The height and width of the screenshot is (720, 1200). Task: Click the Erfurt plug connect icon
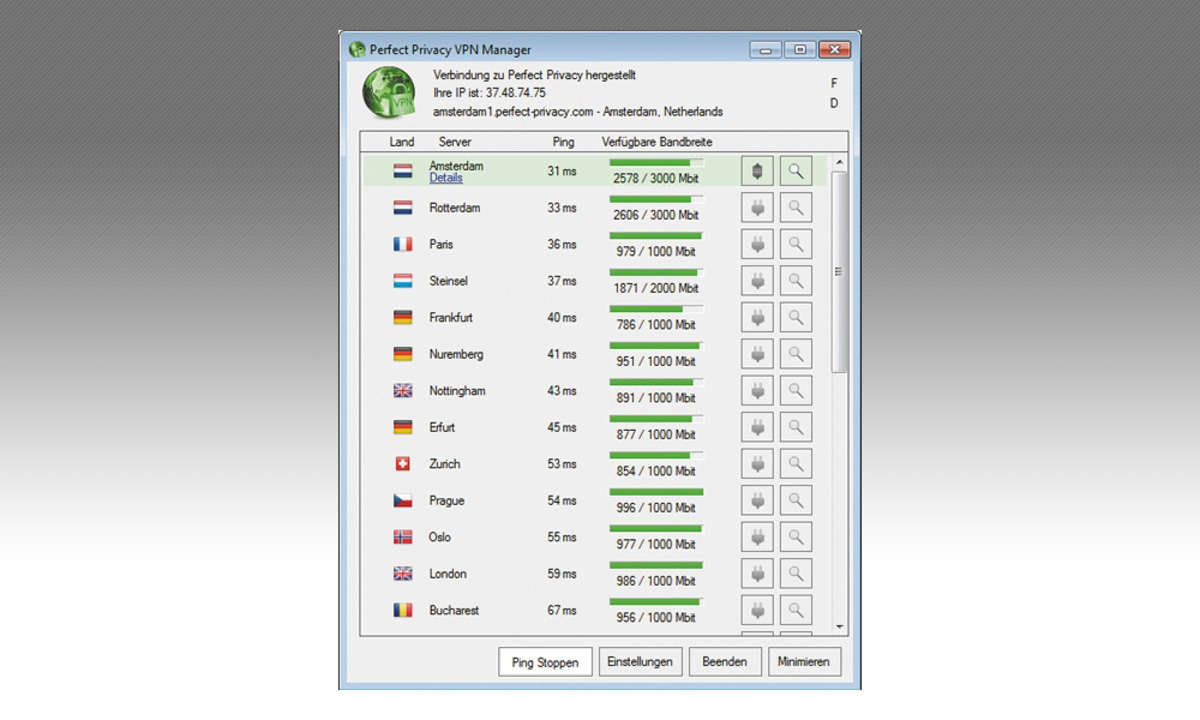click(757, 427)
